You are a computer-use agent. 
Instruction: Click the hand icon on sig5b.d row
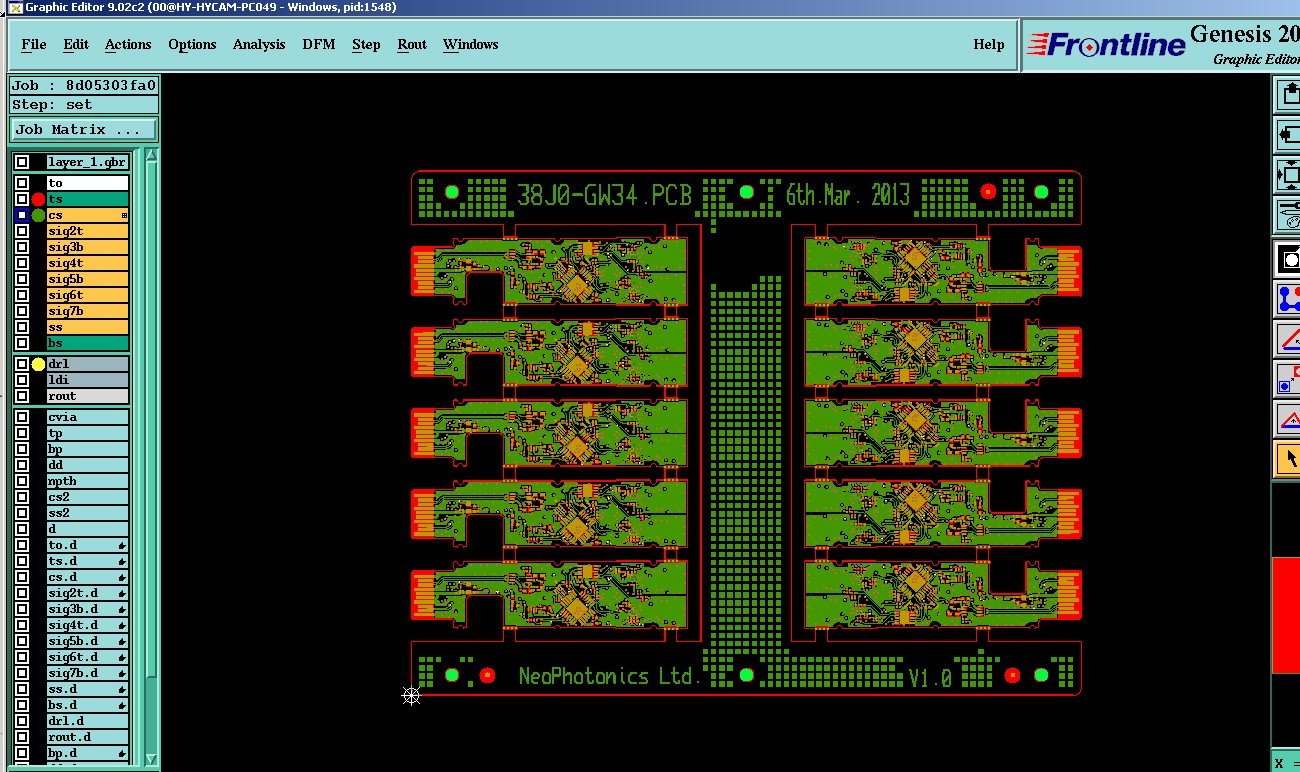(122, 641)
